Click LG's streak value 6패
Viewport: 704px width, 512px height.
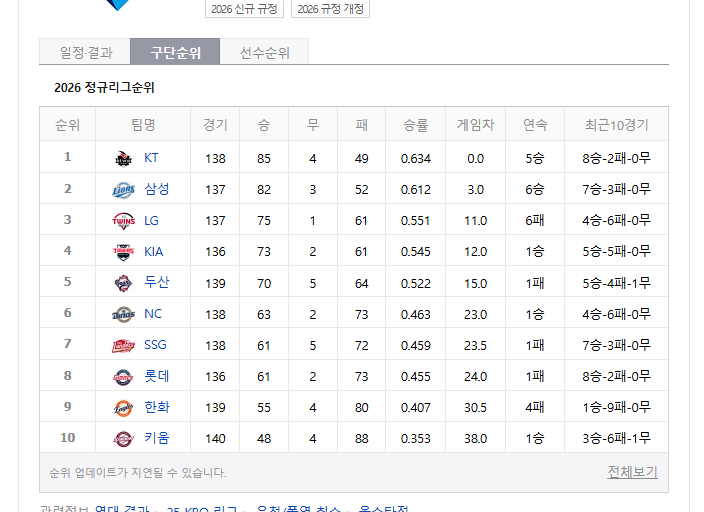pos(535,221)
